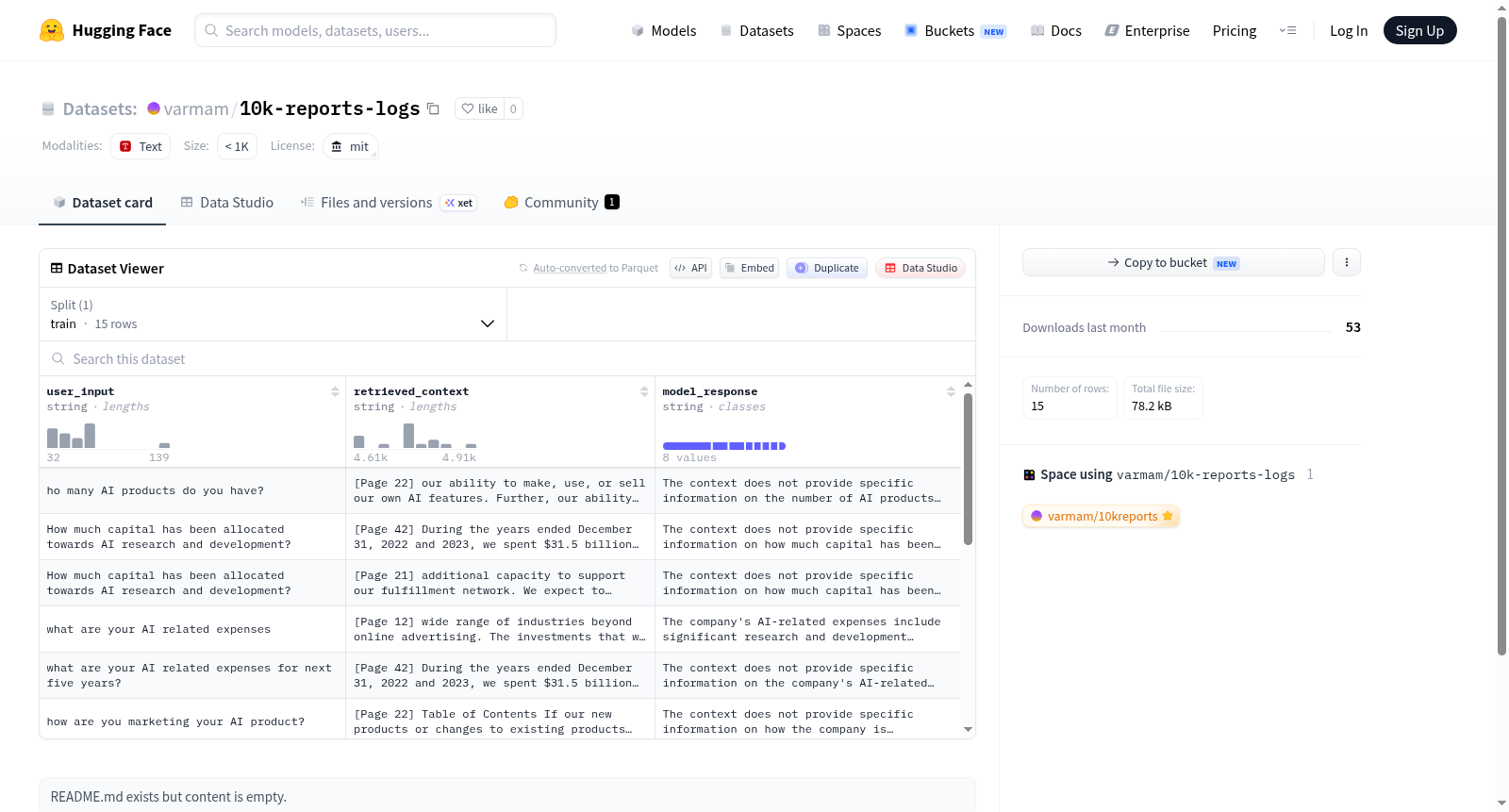Click the retrieved_context lengths histogram

click(415, 435)
